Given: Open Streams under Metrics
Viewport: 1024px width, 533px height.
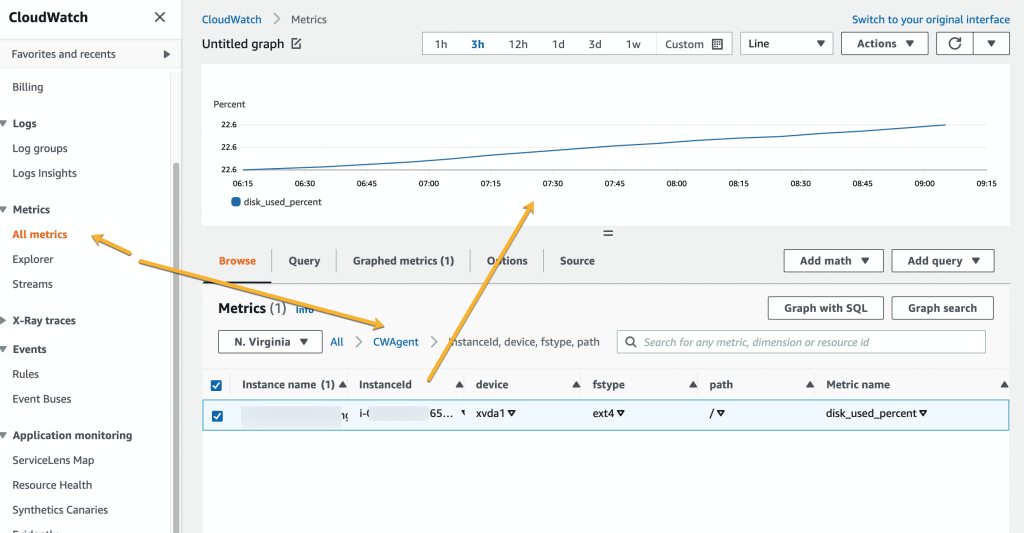Looking at the screenshot, I should click(33, 284).
